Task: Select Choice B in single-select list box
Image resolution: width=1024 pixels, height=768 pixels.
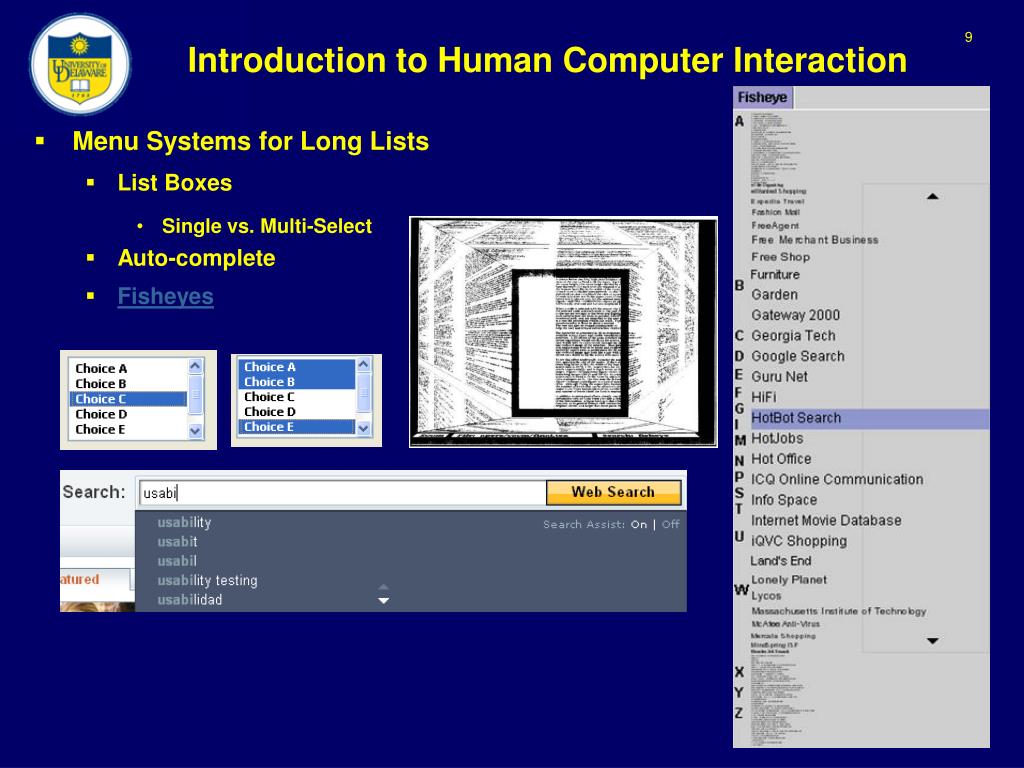Action: [x=128, y=383]
